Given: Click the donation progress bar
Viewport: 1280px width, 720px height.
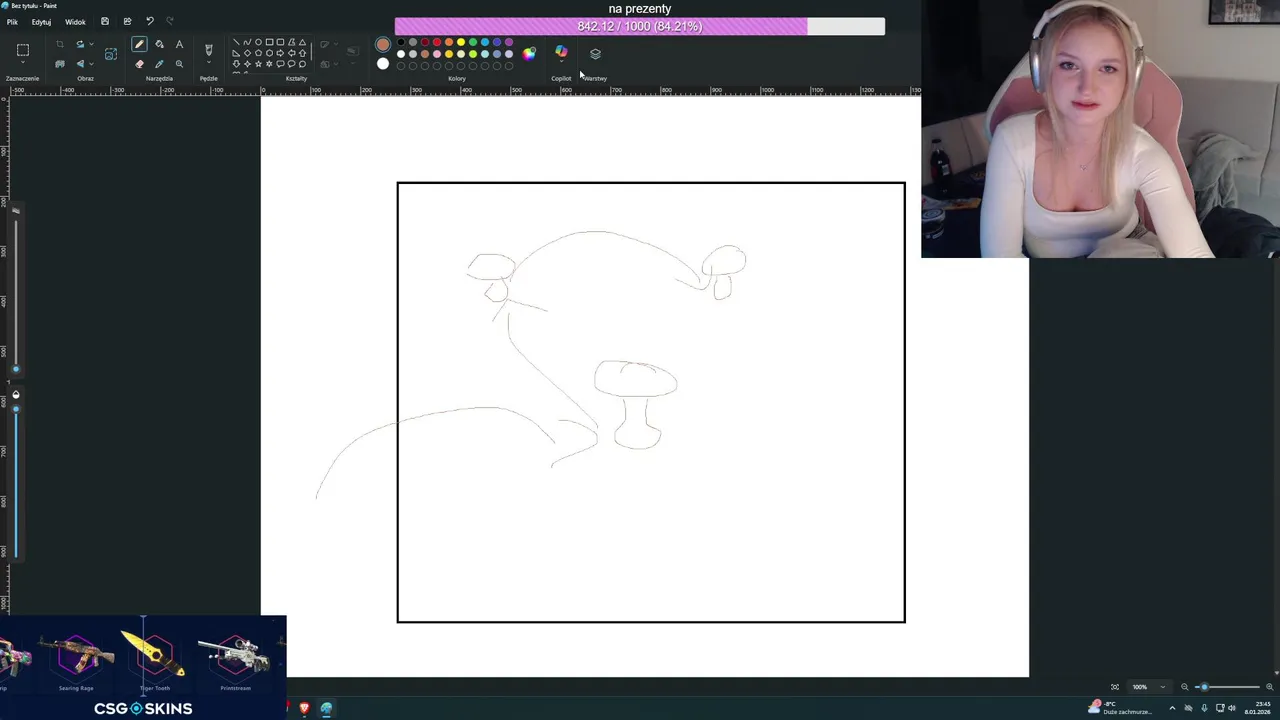Looking at the screenshot, I should [x=640, y=27].
